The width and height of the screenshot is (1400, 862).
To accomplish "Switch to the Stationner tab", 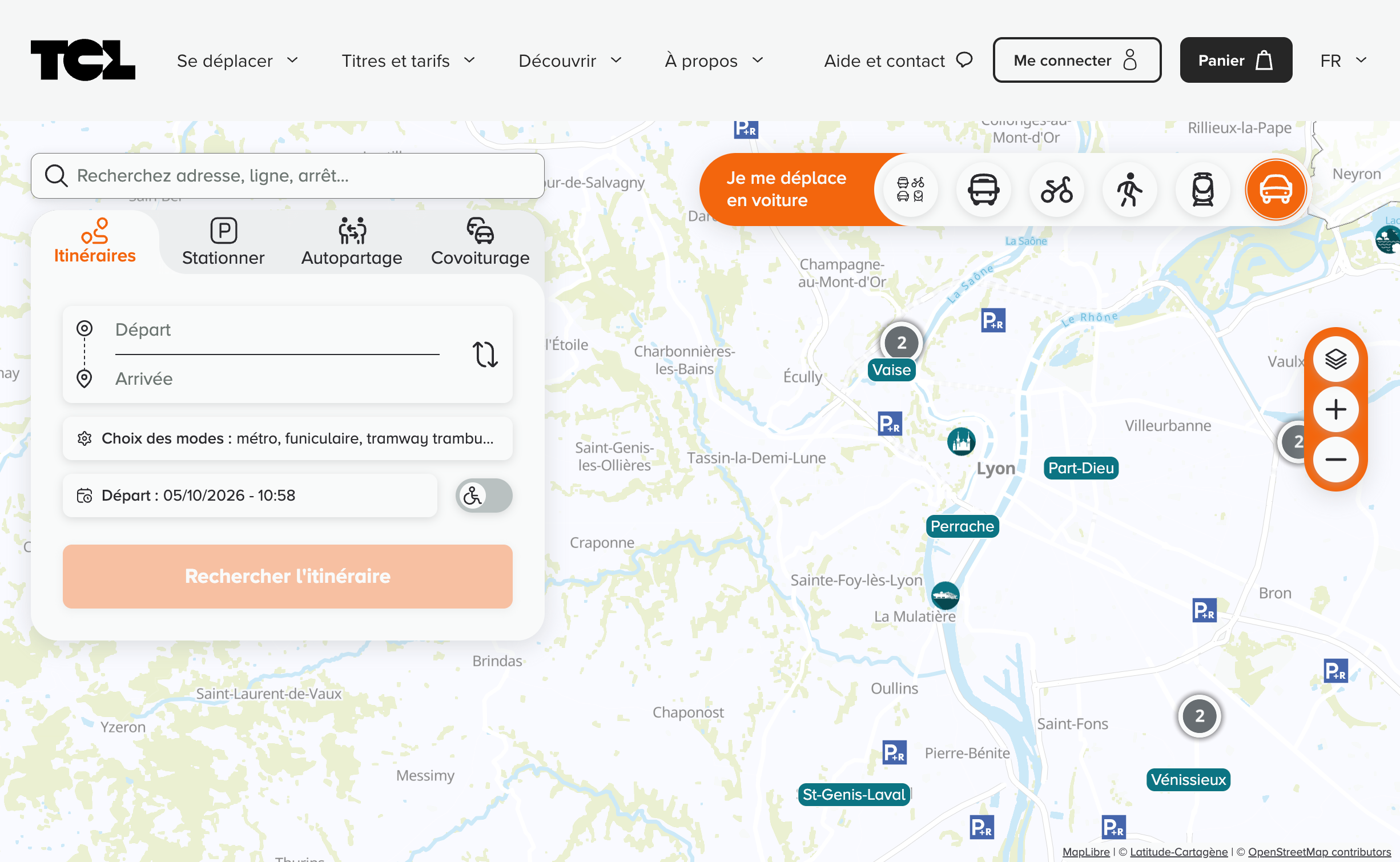I will (x=223, y=243).
